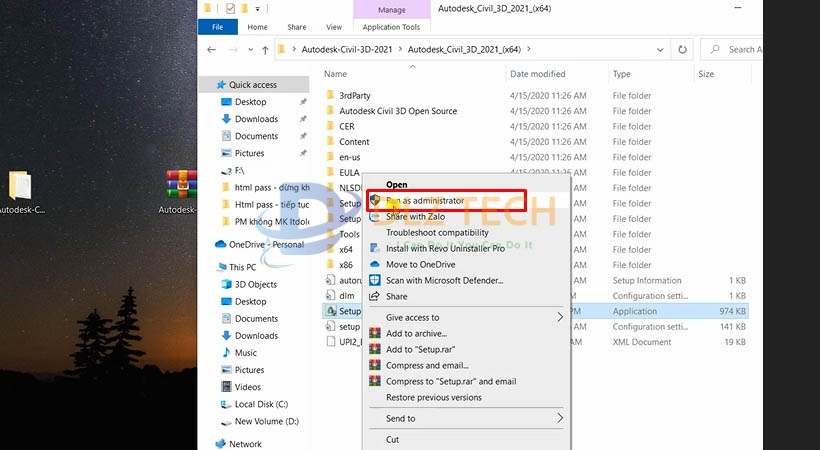Choose Open from context menu

coord(396,184)
